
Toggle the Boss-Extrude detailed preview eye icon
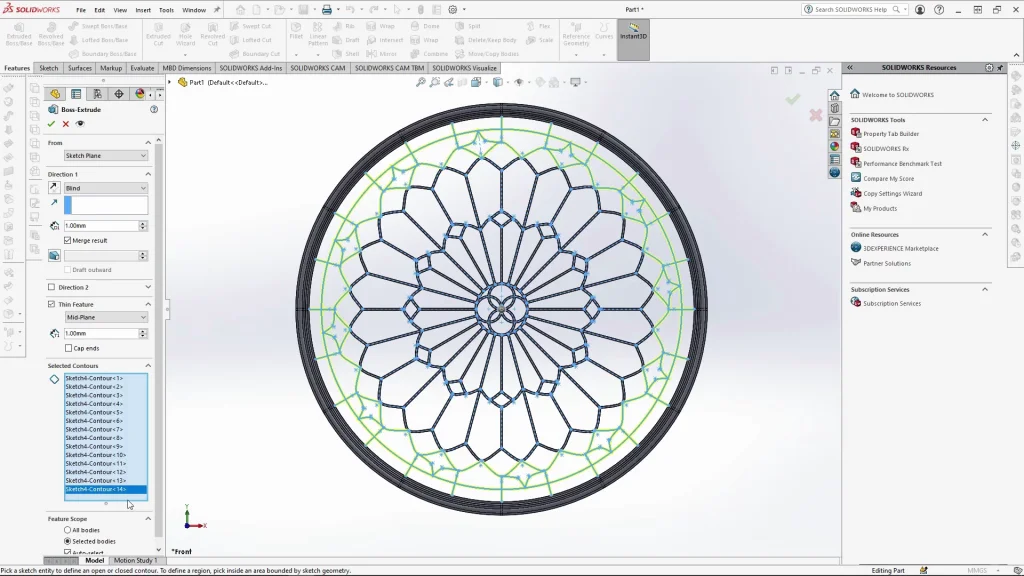[80, 124]
